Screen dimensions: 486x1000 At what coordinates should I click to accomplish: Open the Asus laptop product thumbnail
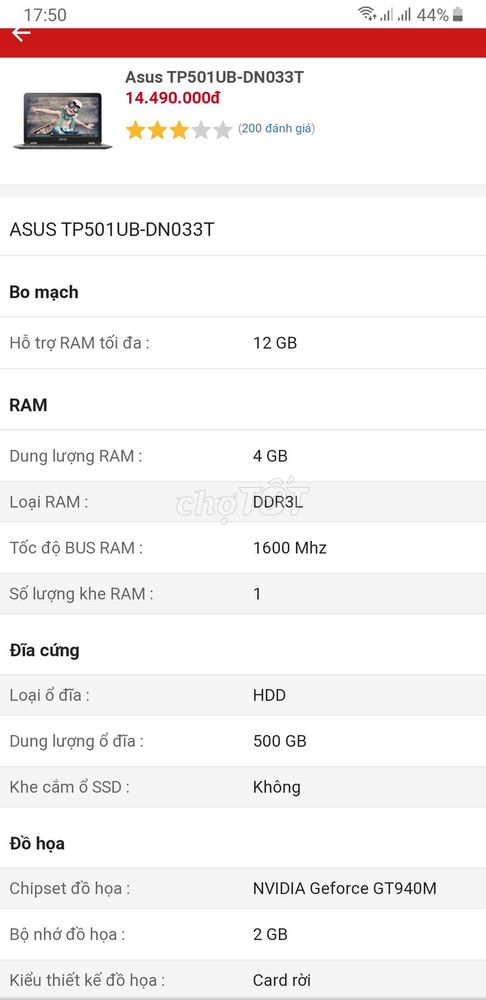tap(63, 121)
